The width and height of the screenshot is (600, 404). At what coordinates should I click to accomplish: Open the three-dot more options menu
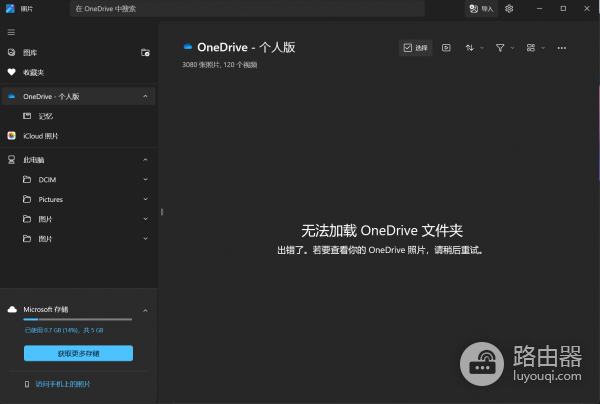562,48
